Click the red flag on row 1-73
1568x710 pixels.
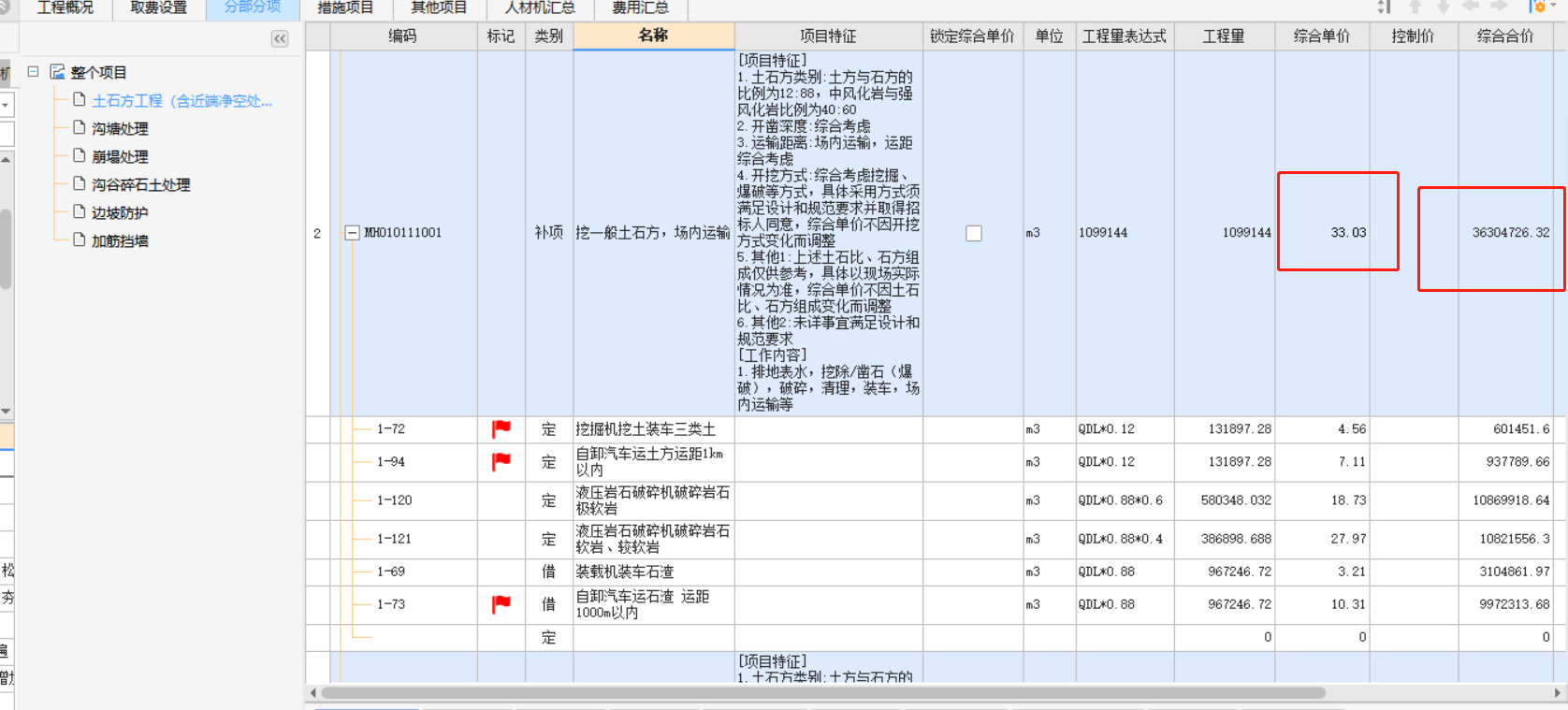click(x=501, y=604)
